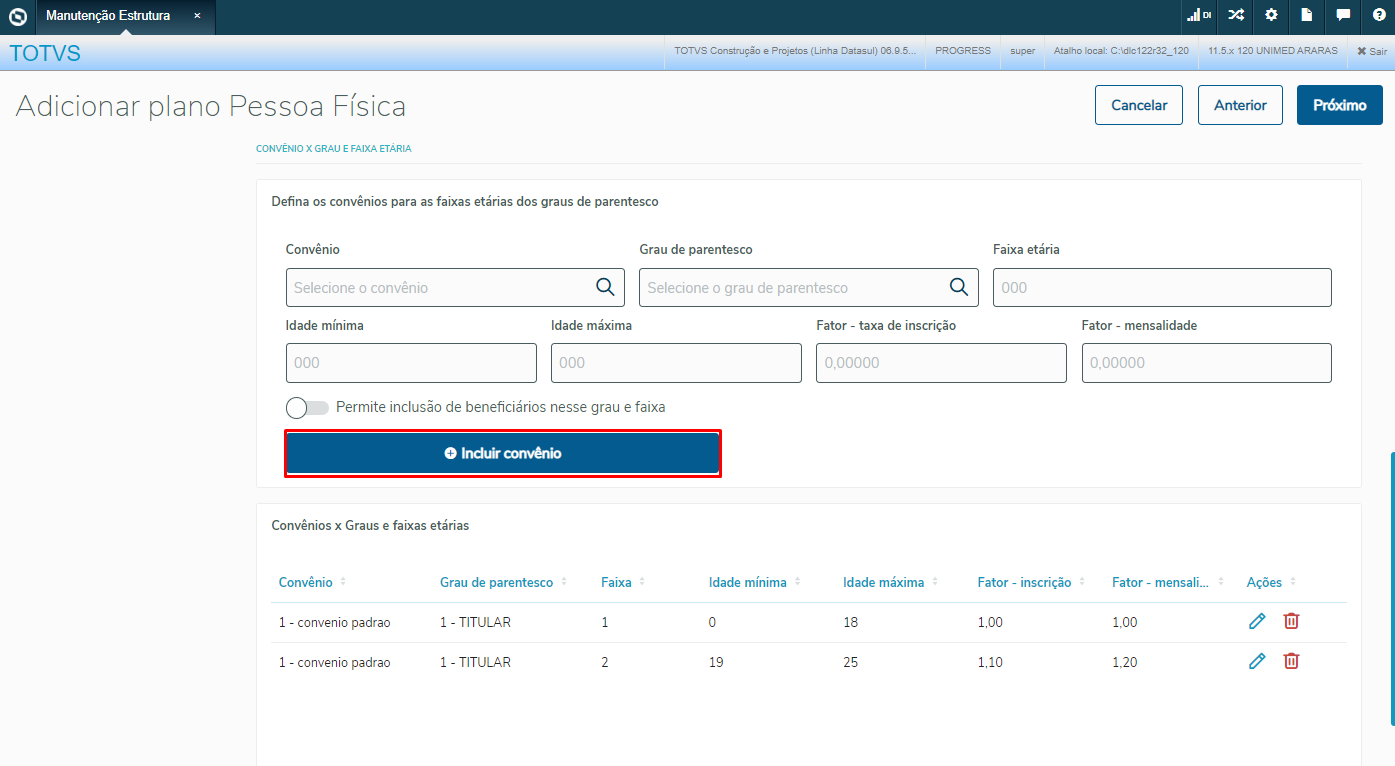Edit the Faixa 2 row pencil icon

pos(1257,661)
